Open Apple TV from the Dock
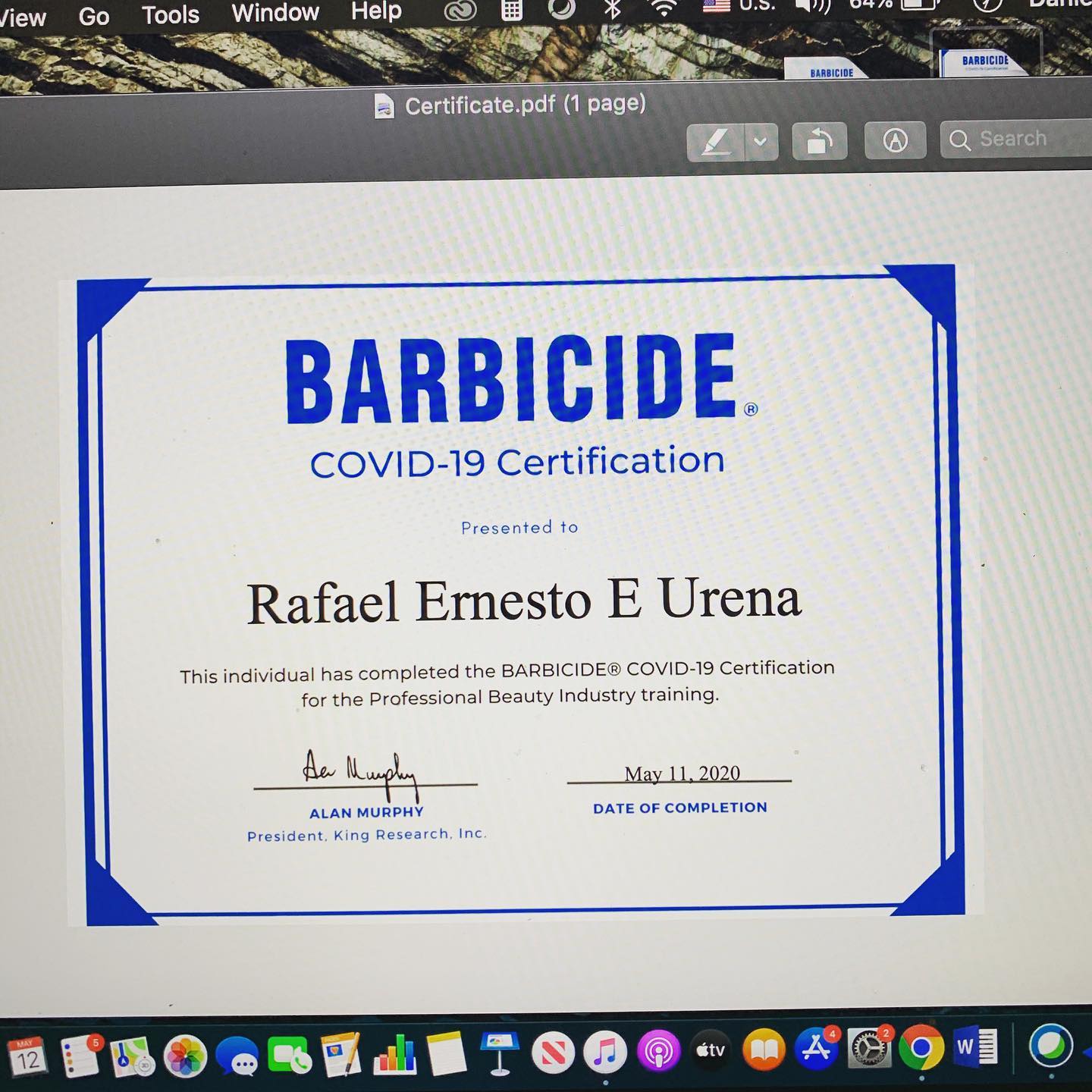Viewport: 1092px width, 1092px height. tap(711, 1051)
